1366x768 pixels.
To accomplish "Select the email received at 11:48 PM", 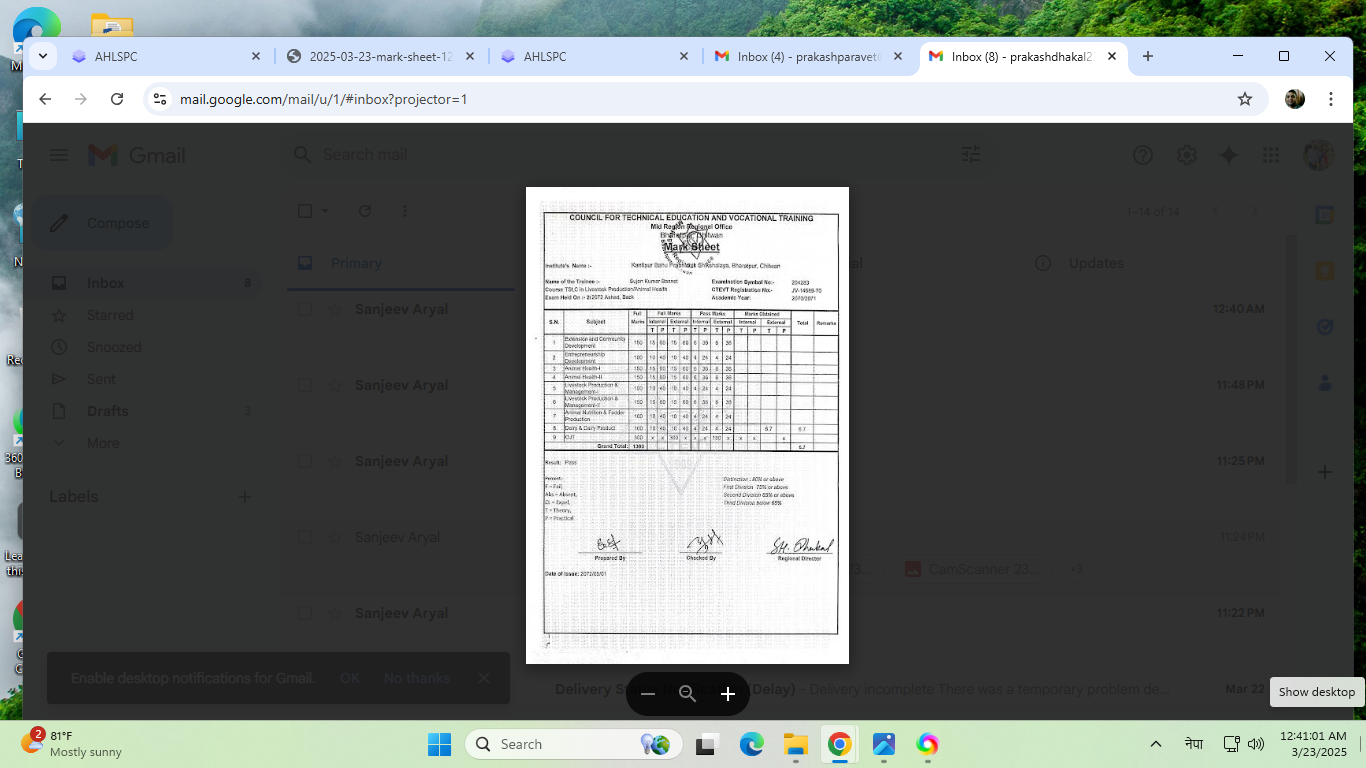I will coord(306,385).
